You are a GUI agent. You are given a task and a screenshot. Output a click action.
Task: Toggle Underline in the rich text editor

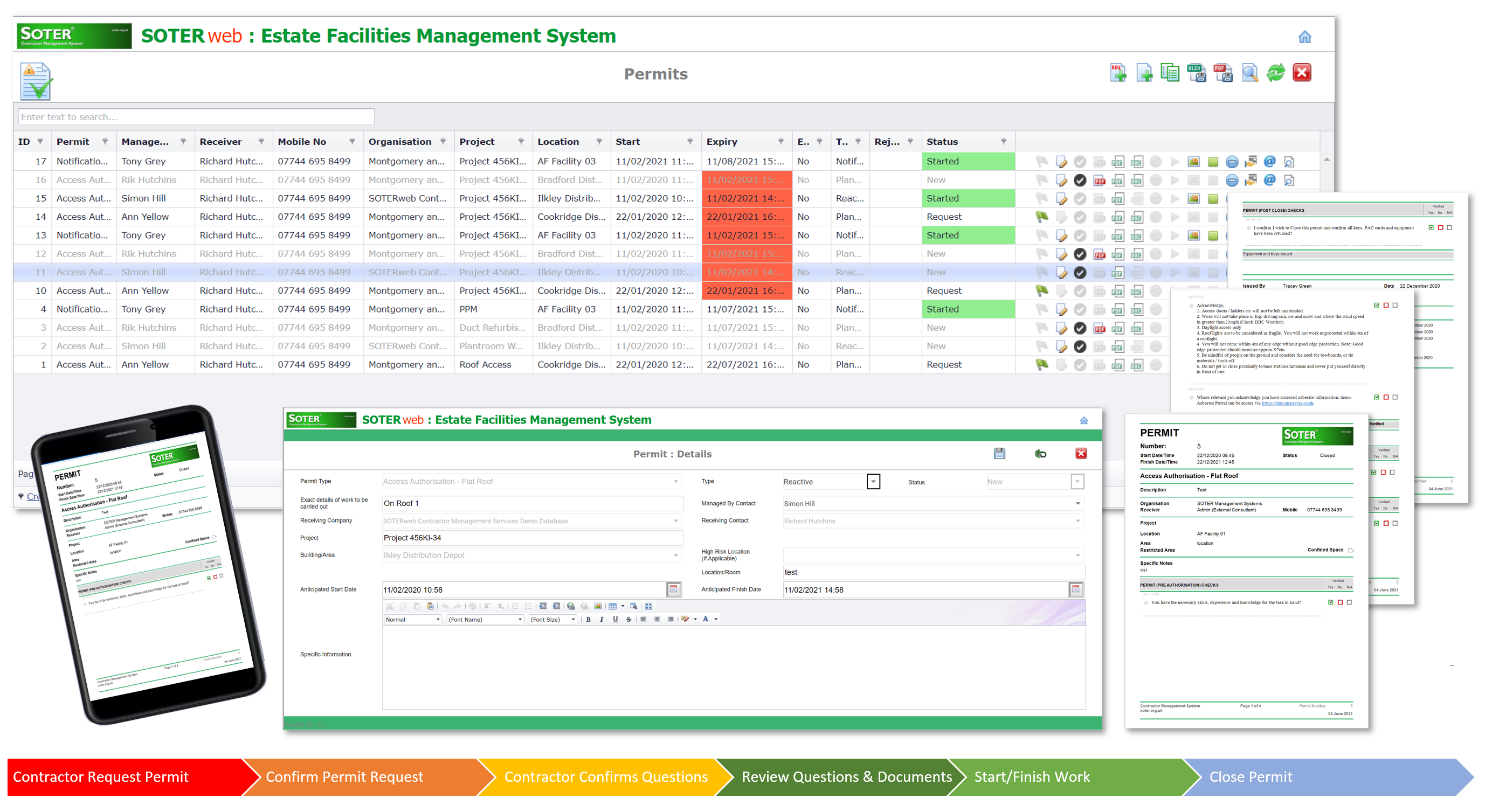coord(615,619)
